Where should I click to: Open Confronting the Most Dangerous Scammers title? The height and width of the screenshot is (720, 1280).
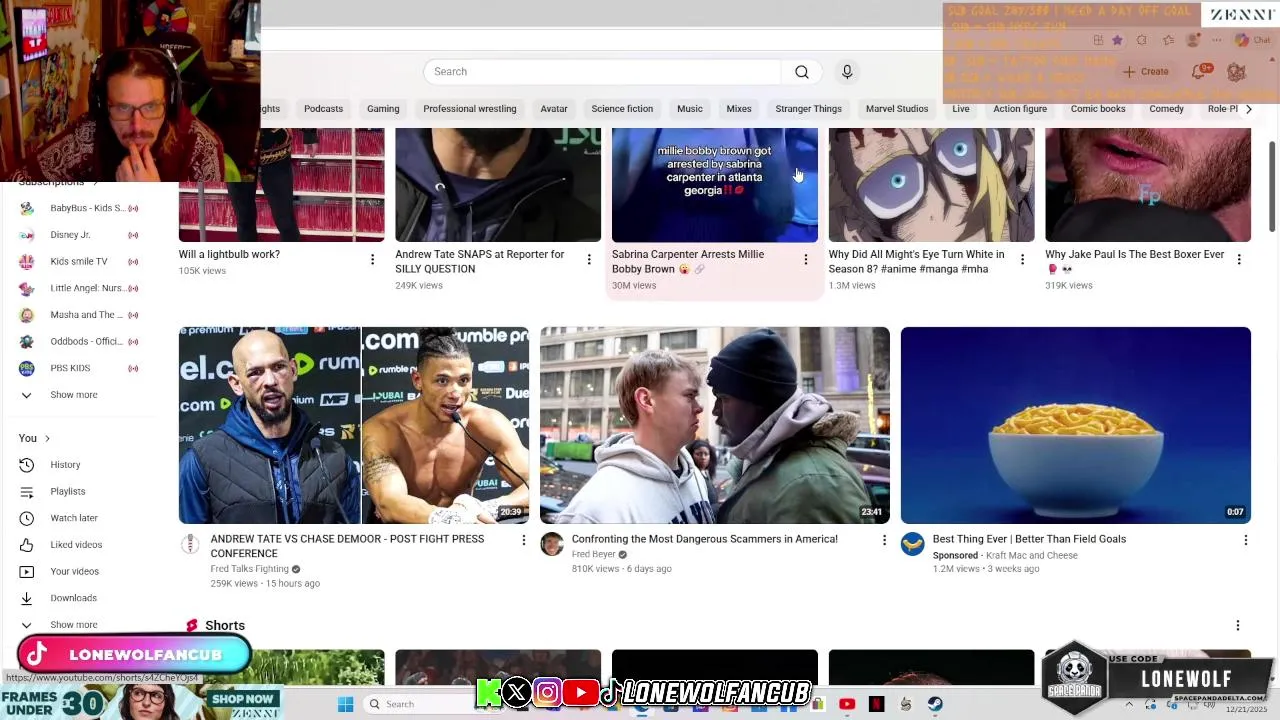(704, 539)
